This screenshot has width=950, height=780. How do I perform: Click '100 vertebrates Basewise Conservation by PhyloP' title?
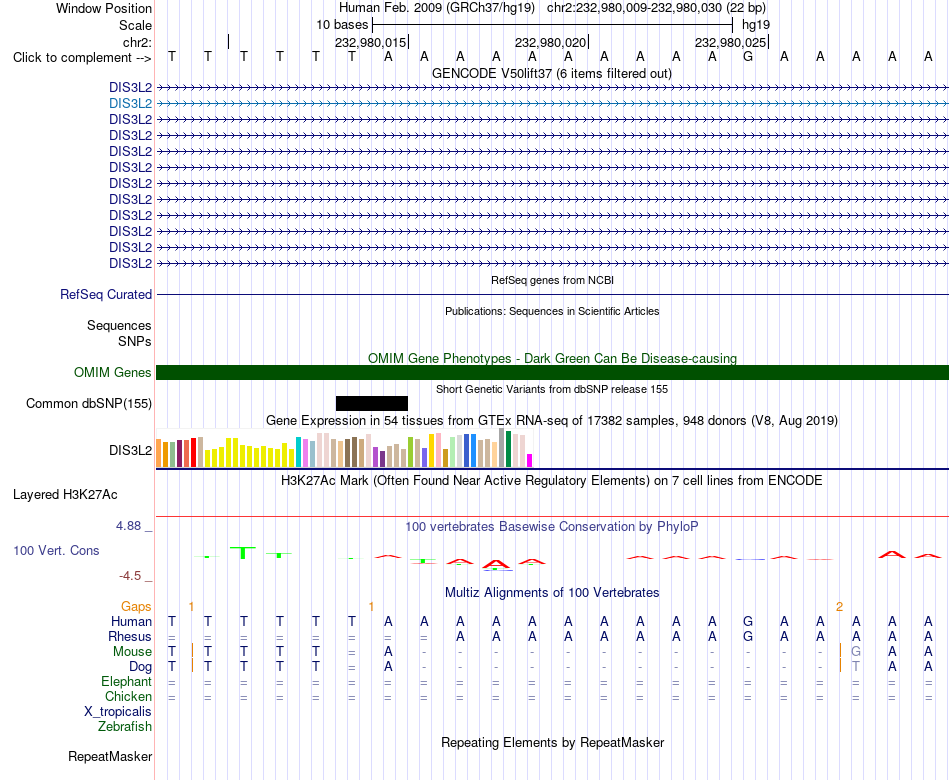click(x=552, y=527)
